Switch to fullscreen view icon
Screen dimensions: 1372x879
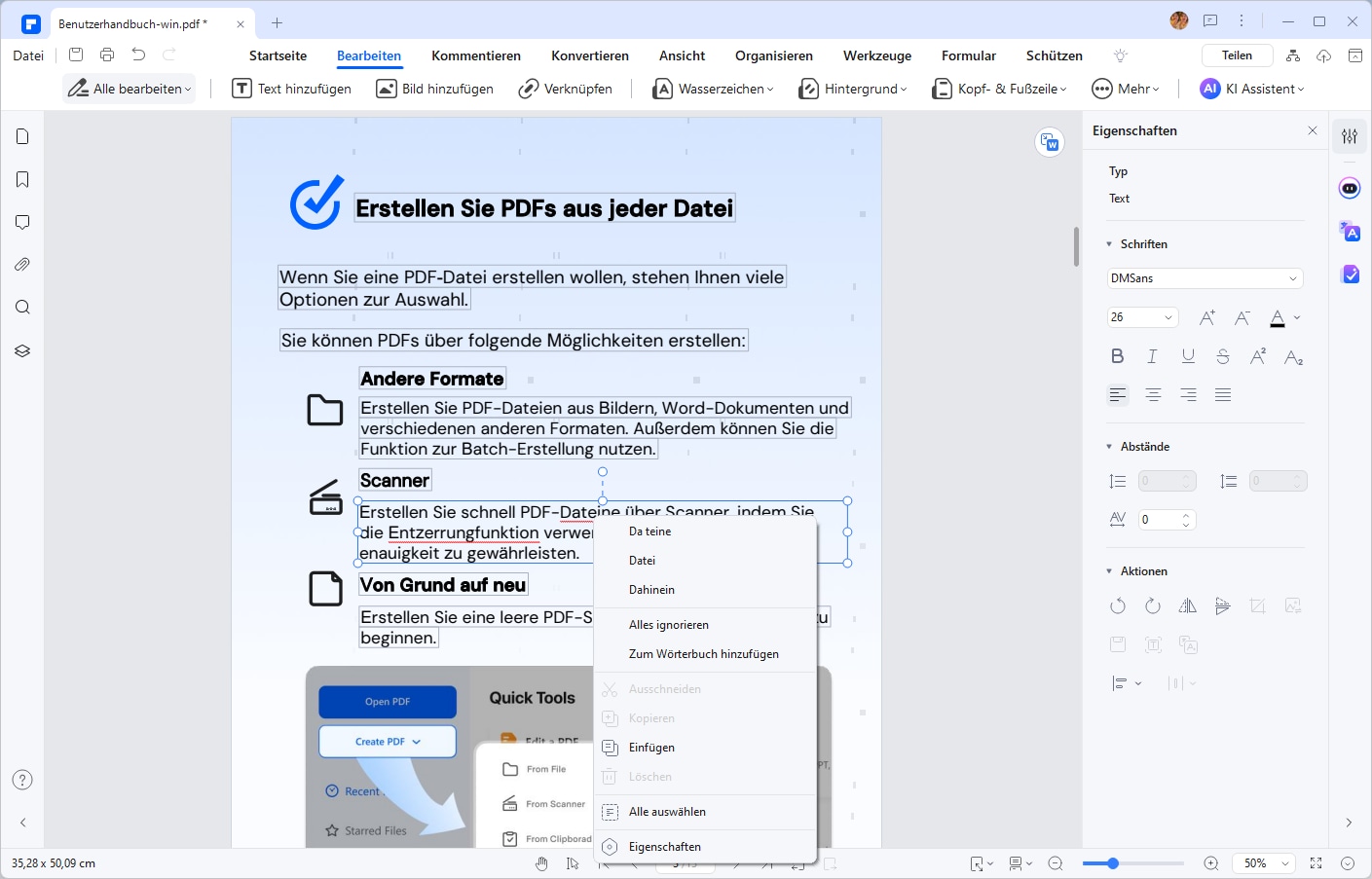(x=1316, y=863)
